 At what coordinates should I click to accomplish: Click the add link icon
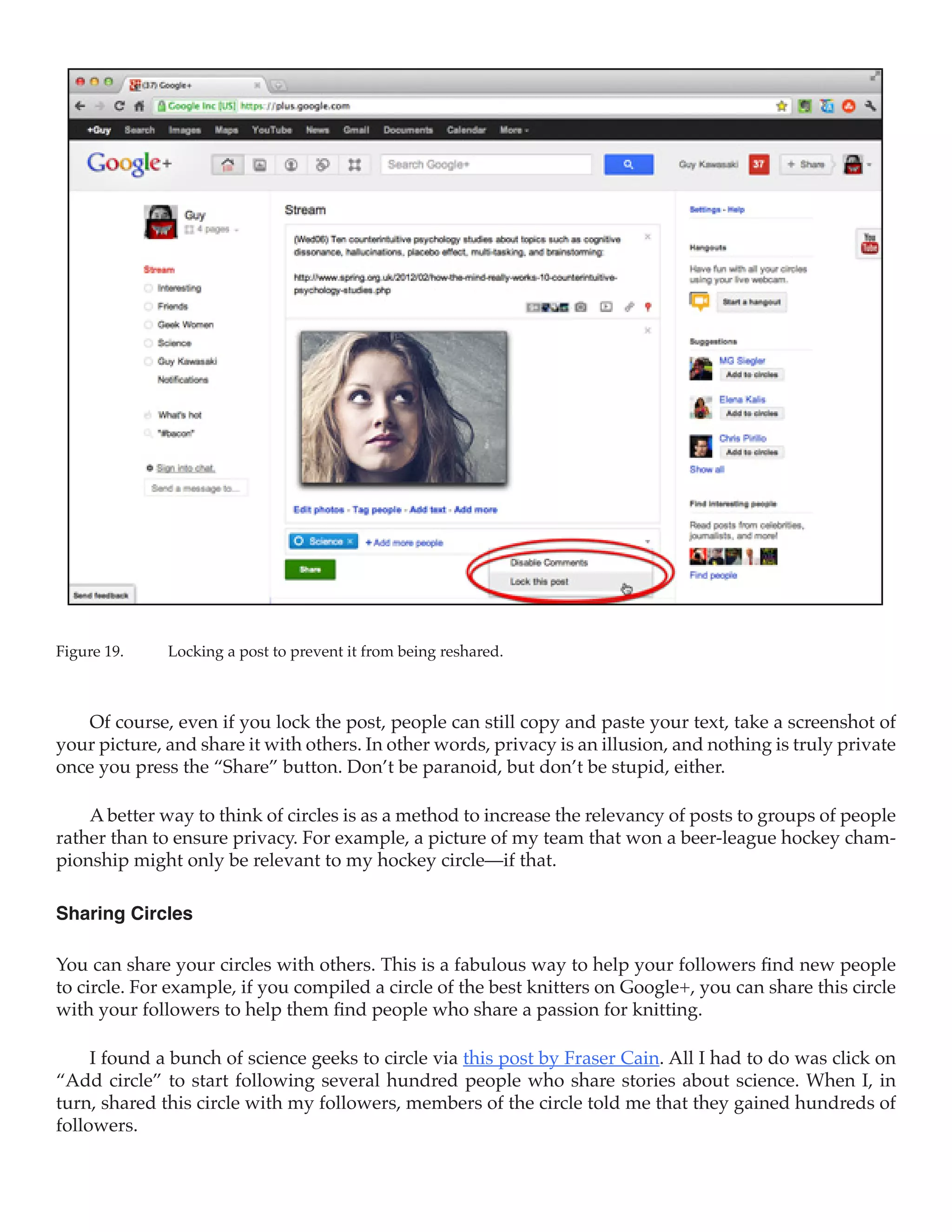pyautogui.click(x=629, y=307)
